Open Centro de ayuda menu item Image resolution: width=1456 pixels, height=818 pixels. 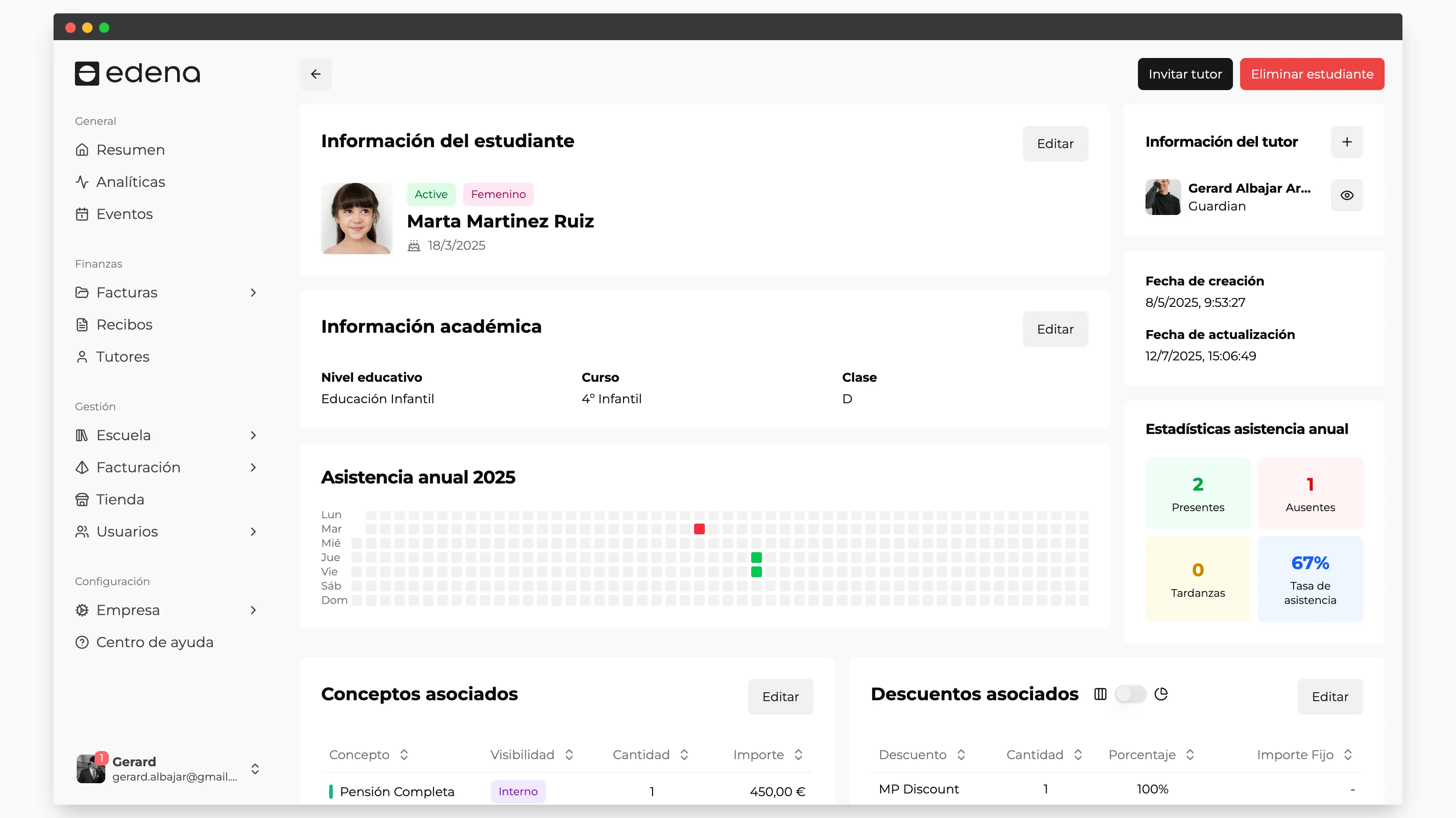coord(166,642)
